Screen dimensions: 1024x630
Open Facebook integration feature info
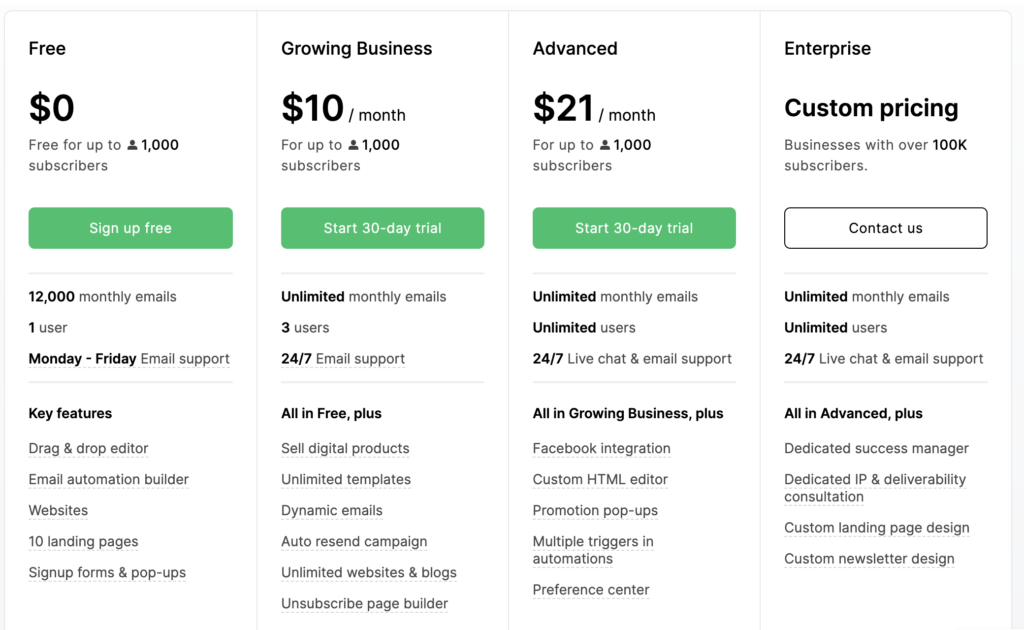tap(601, 449)
